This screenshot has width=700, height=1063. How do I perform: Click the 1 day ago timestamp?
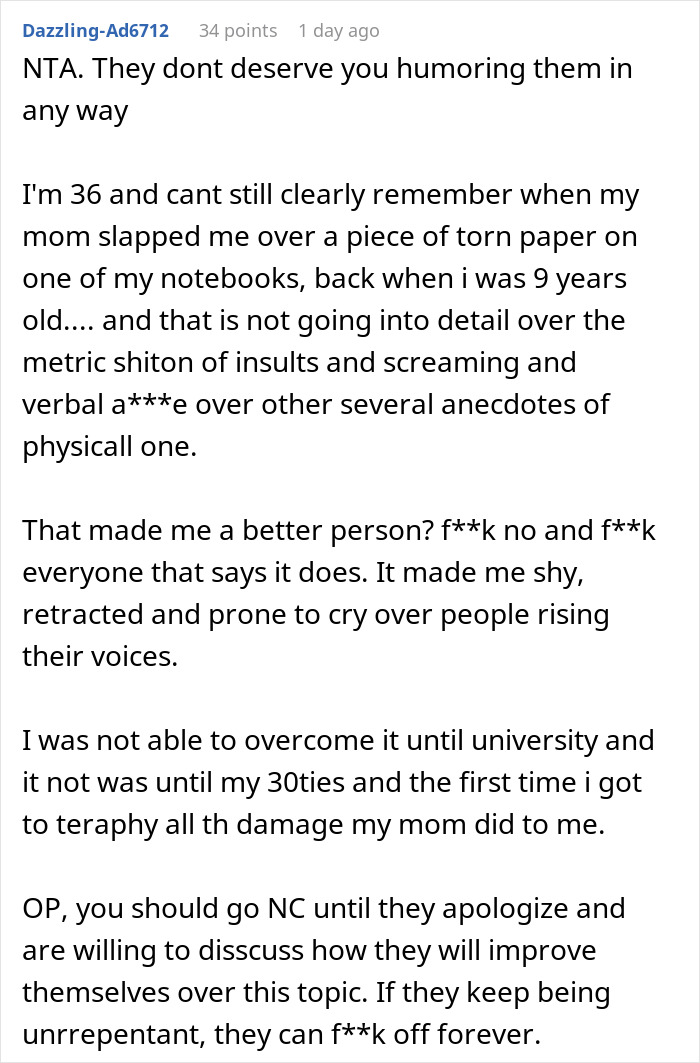pyautogui.click(x=339, y=31)
